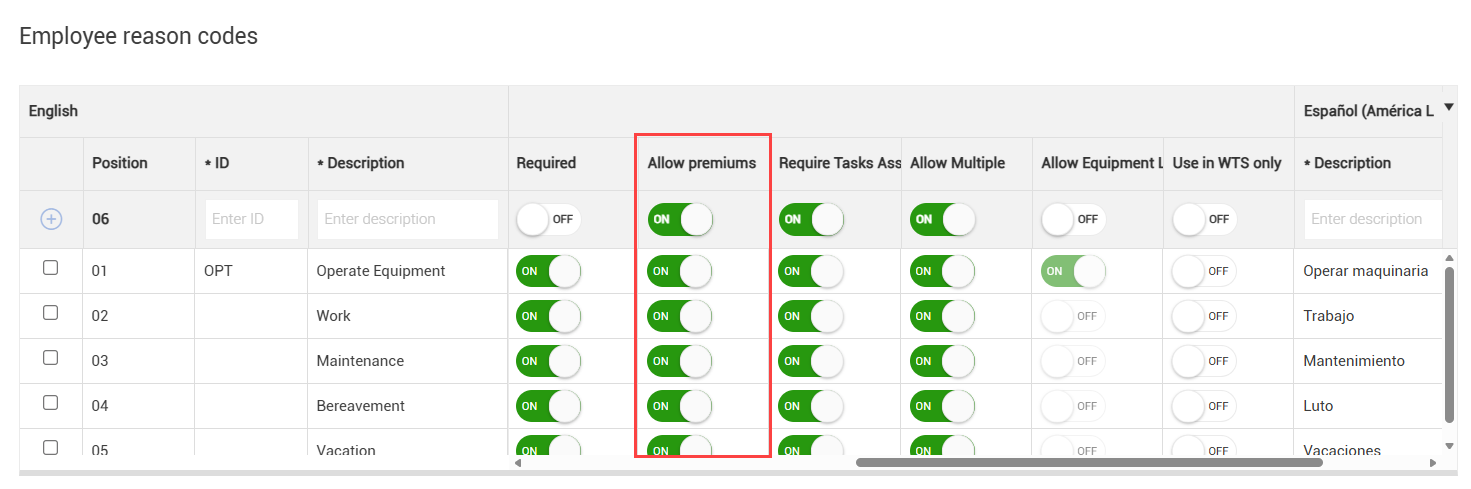
Task: Select the checkbox for position 01
Action: (x=51, y=268)
